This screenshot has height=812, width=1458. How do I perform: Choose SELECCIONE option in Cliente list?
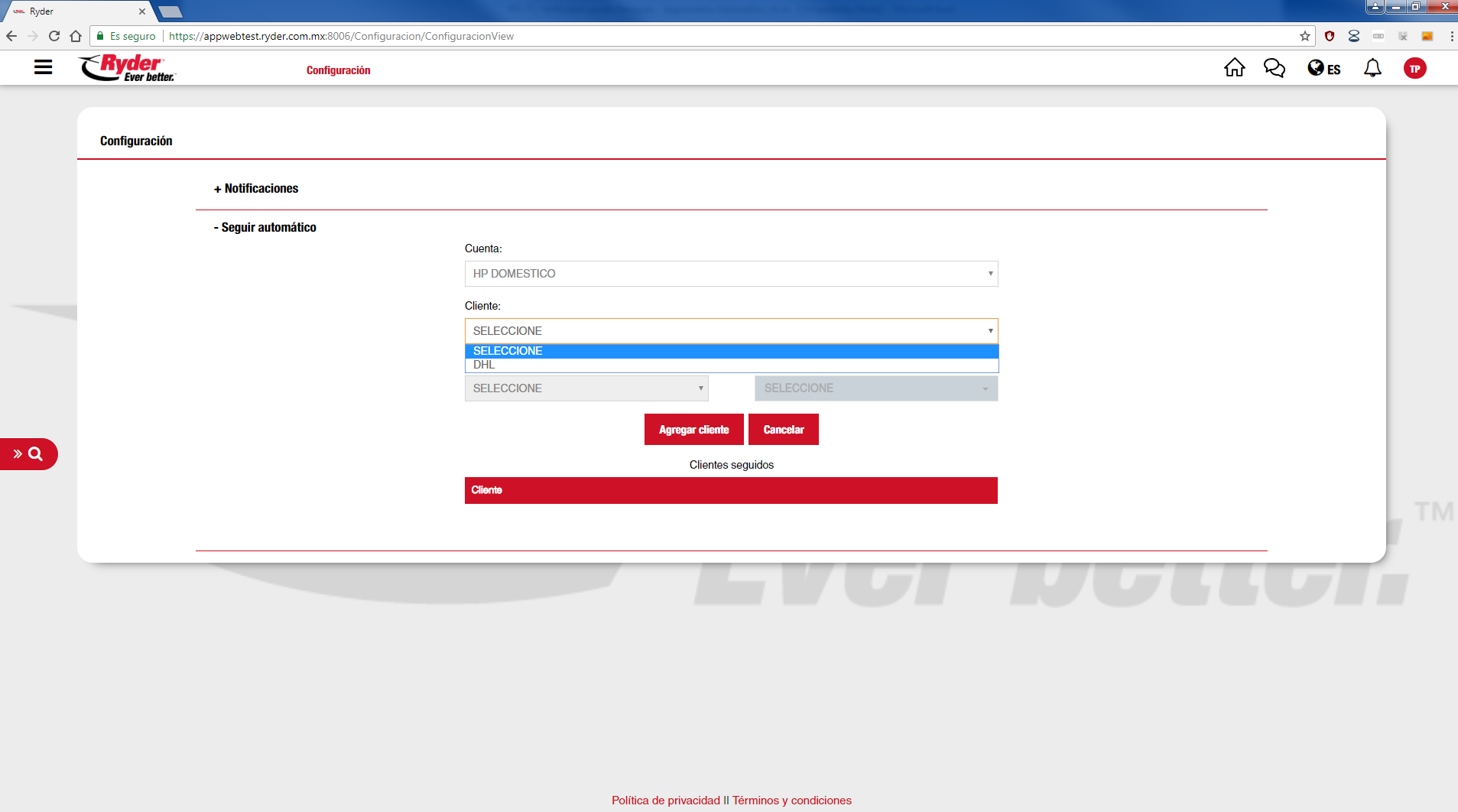point(508,351)
